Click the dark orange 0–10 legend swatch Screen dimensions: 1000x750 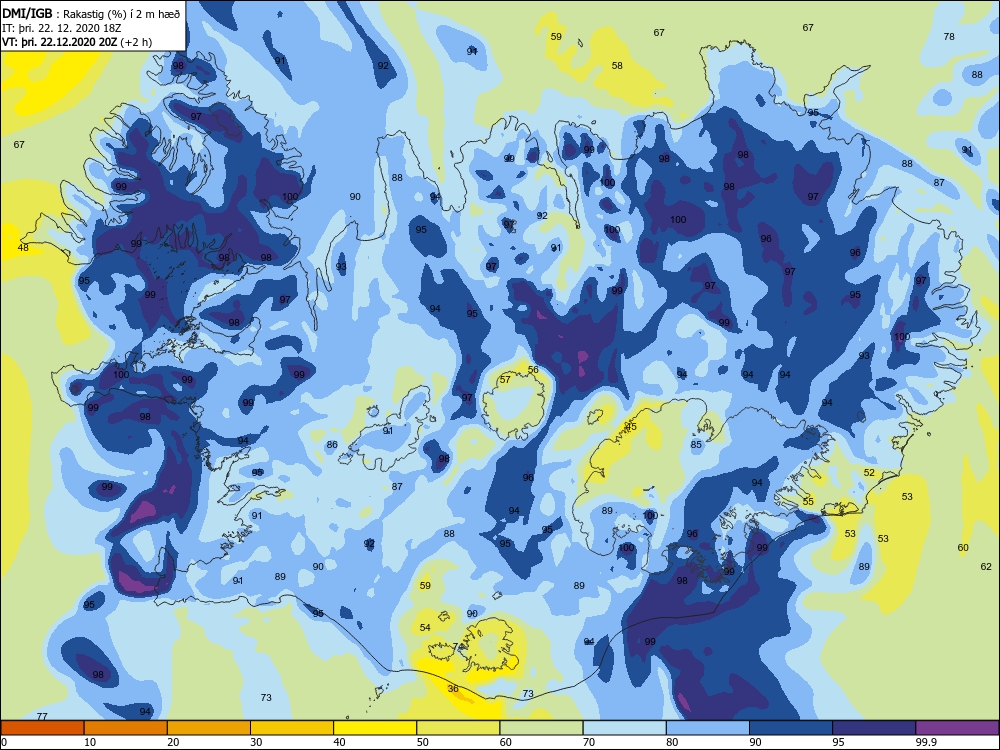(x=42, y=728)
